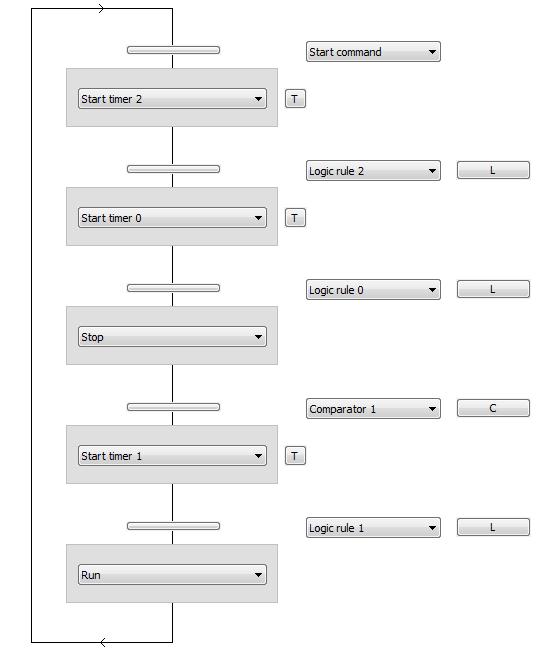This screenshot has height=656, width=550.
Task: Select the transition bar above Start timer 2
Action: (x=173, y=50)
